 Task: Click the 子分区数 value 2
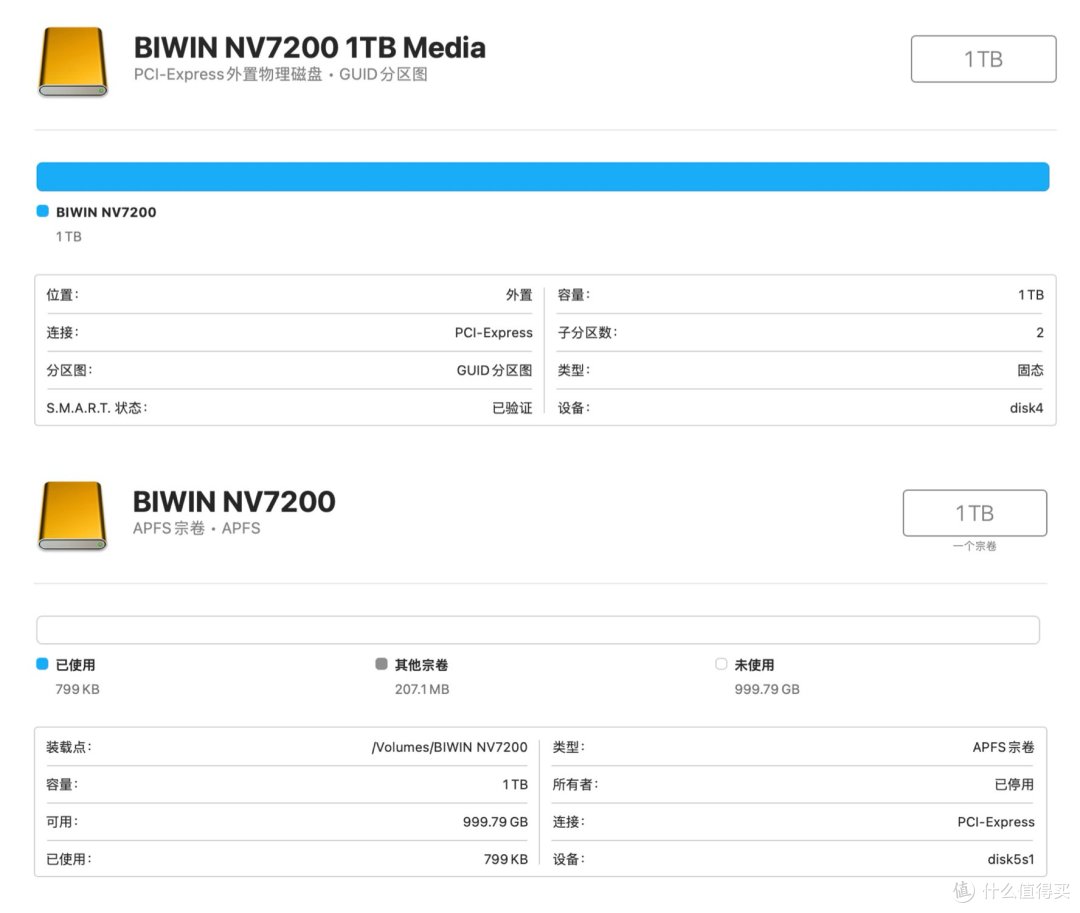[x=1039, y=333]
